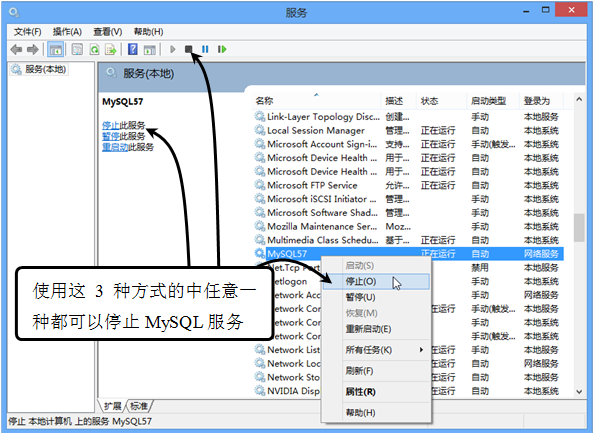Click the Show/Hide Console Tree icon
The image size is (596, 436).
click(55, 49)
